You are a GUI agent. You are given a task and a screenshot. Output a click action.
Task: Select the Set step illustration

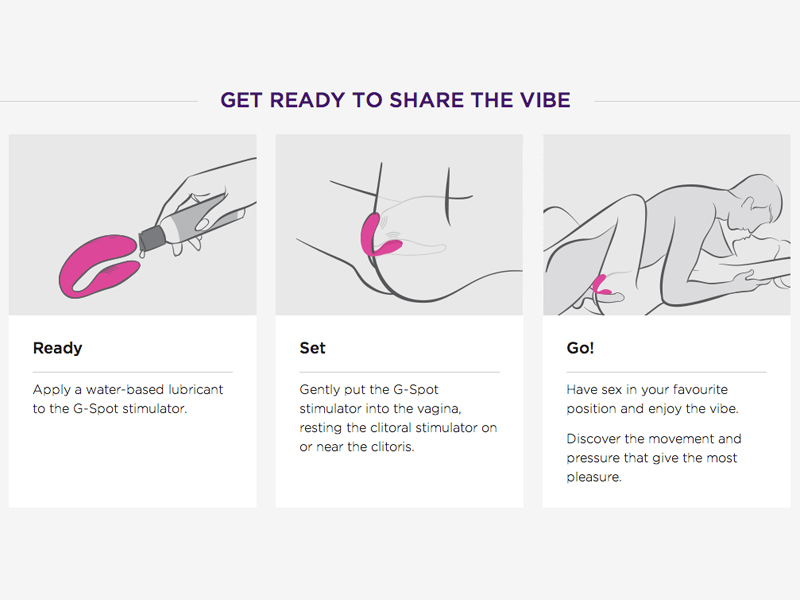pyautogui.click(x=399, y=224)
